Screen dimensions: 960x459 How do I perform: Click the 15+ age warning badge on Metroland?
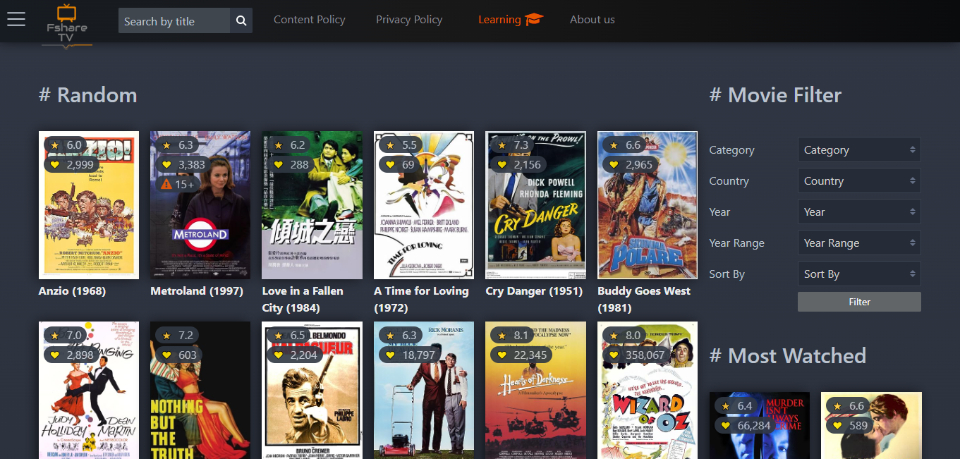point(178,184)
